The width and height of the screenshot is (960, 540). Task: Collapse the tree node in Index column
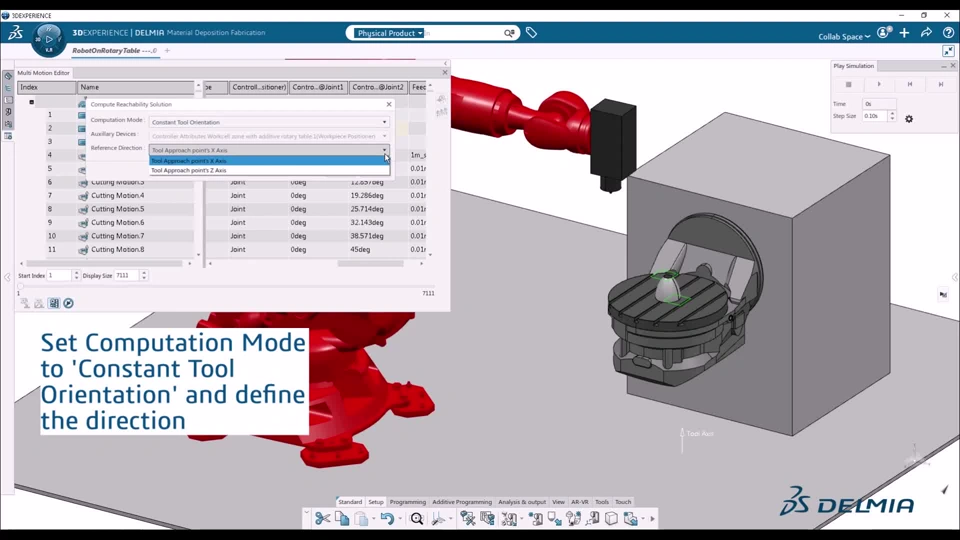[x=32, y=102]
